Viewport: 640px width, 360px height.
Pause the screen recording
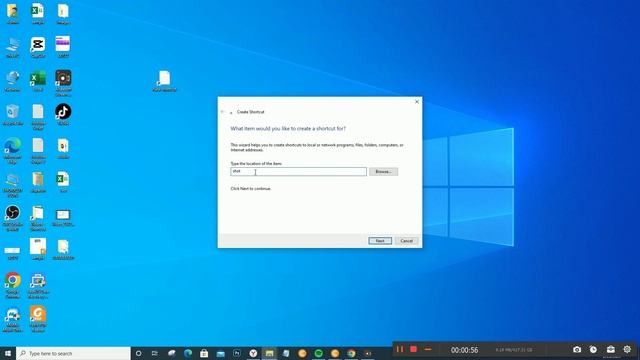(400, 349)
